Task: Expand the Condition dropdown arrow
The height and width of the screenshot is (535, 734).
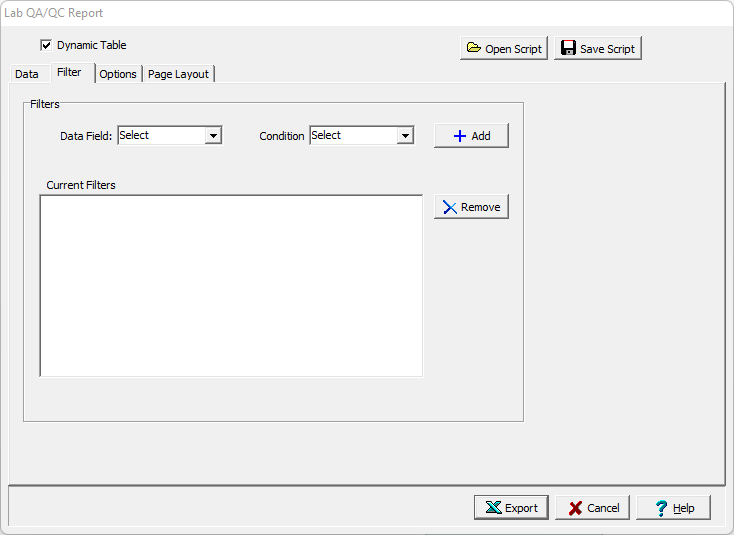Action: [x=405, y=136]
